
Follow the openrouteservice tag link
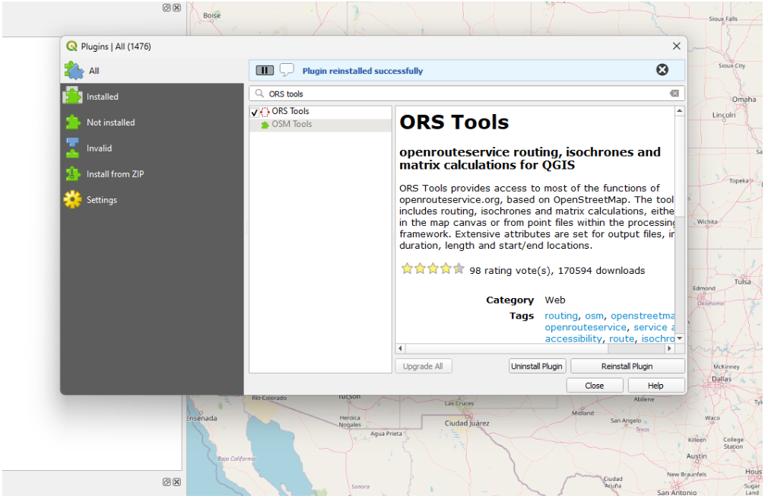[585, 327]
